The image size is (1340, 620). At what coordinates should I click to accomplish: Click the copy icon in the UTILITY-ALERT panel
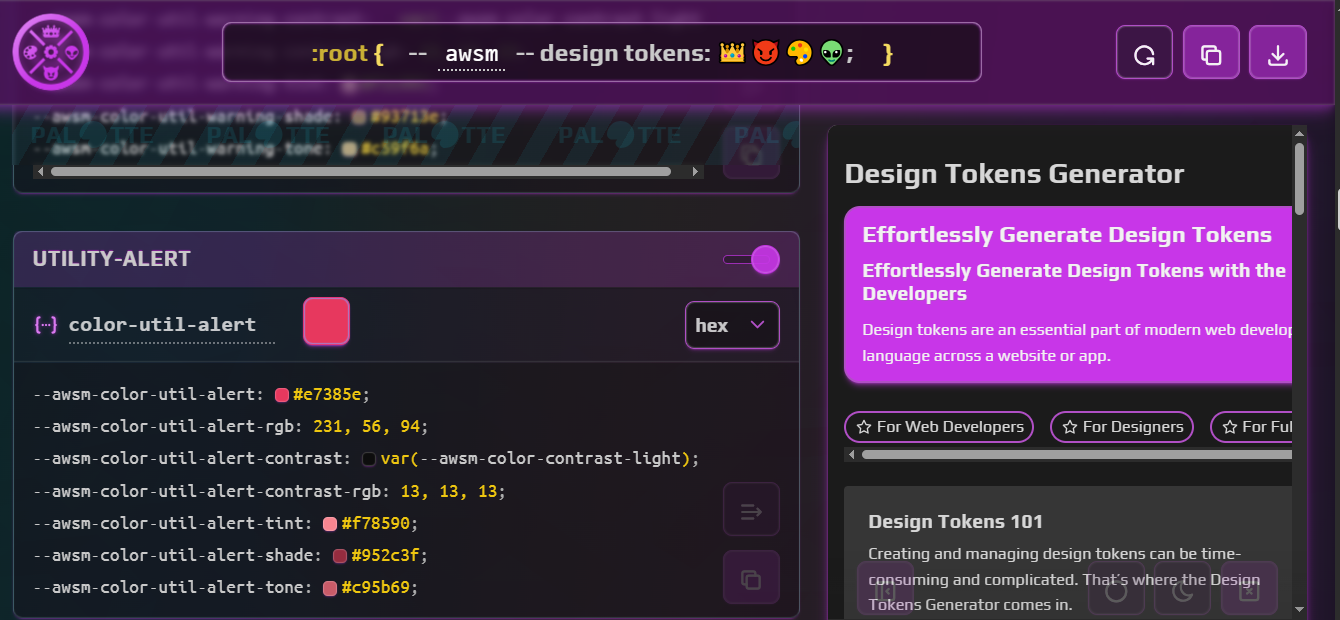(x=751, y=577)
